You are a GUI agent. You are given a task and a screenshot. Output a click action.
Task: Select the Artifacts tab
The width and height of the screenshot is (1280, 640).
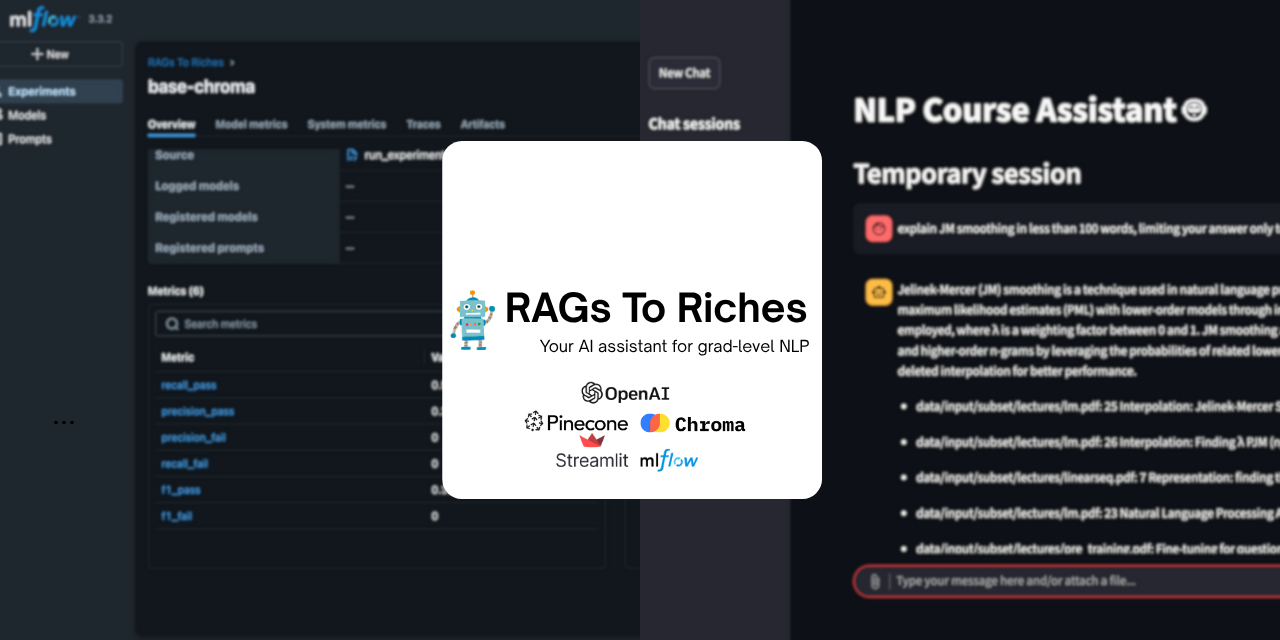(x=482, y=124)
